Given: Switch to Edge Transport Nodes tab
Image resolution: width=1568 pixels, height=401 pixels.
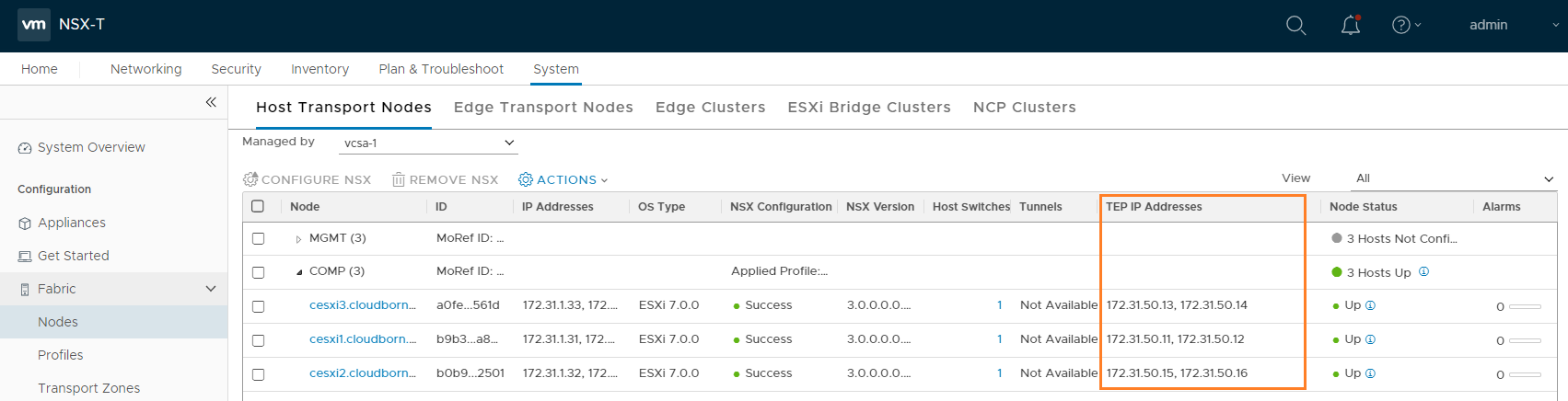Looking at the screenshot, I should click(x=543, y=107).
